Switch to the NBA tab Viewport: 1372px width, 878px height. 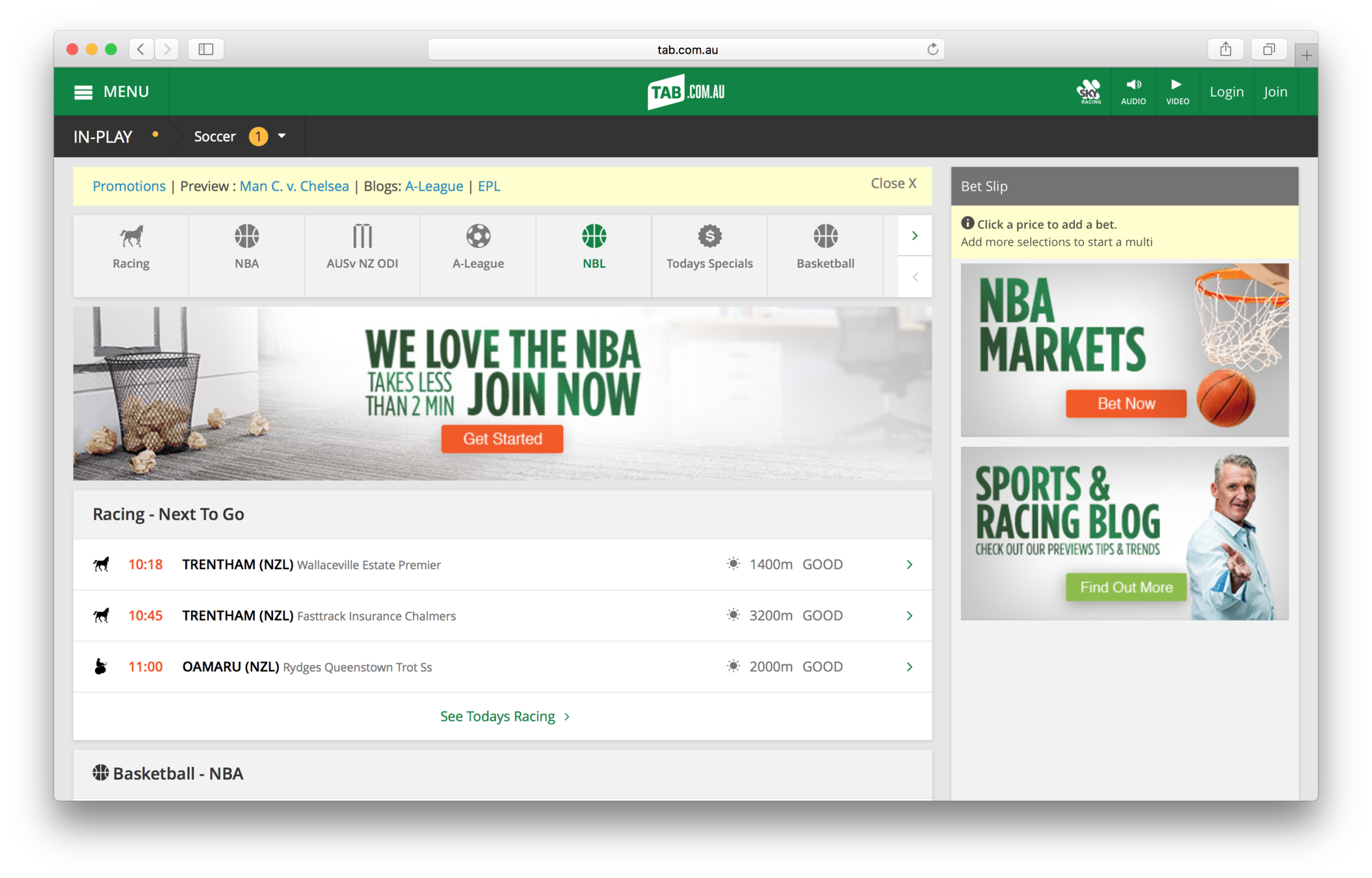pos(246,250)
